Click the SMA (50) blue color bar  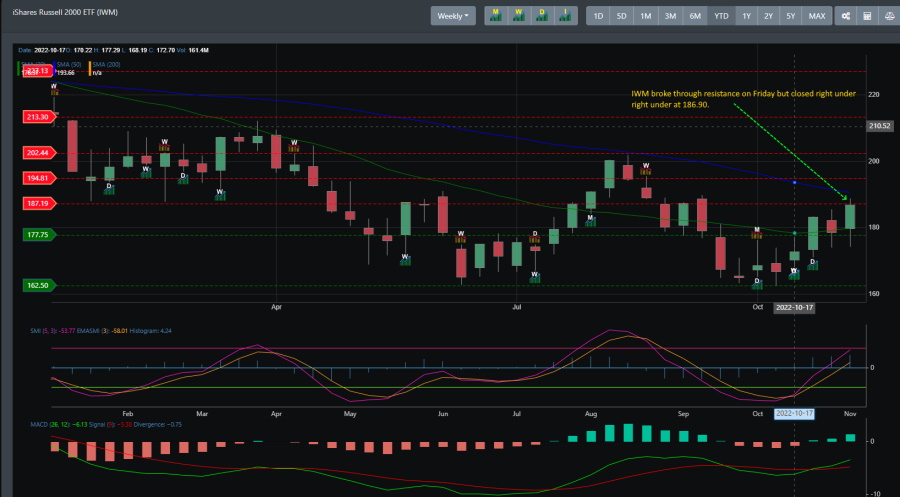pos(55,69)
